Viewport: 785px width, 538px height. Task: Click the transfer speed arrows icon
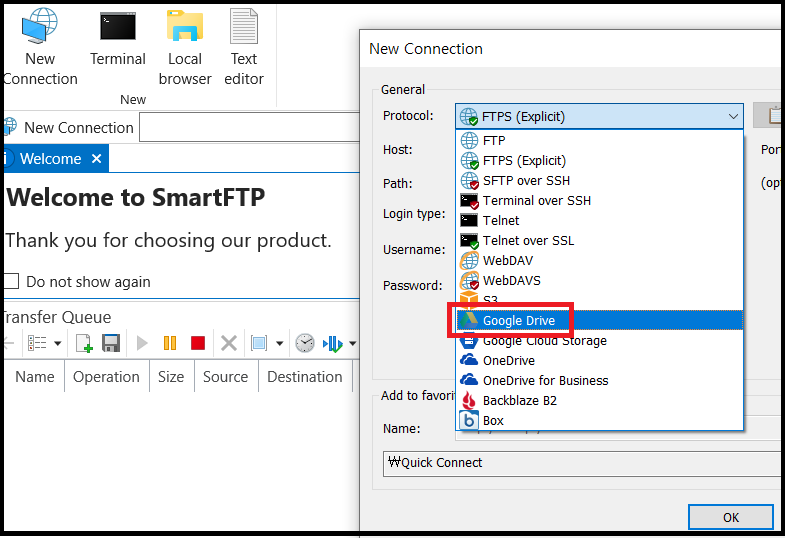332,344
